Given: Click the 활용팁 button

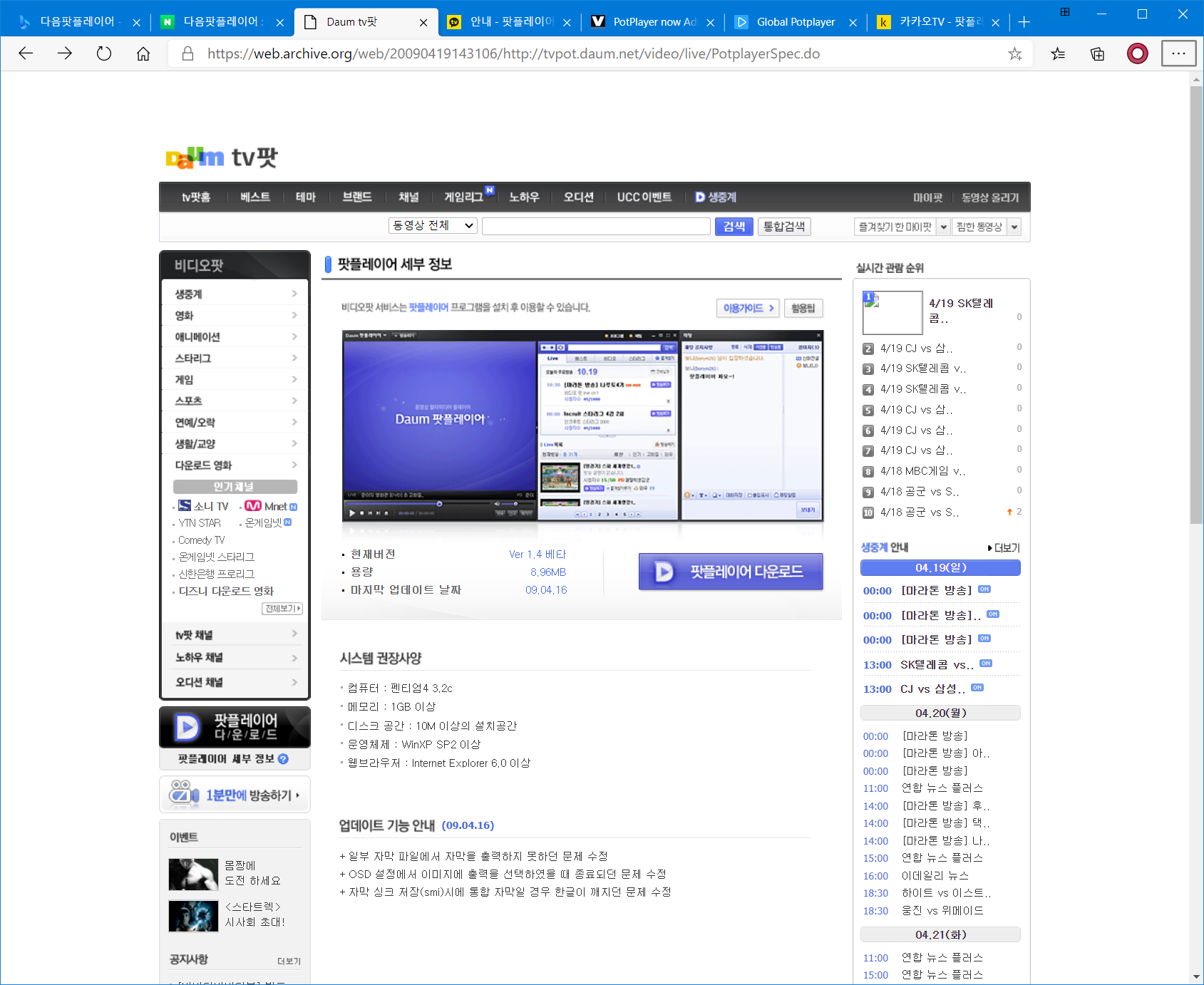Looking at the screenshot, I should coord(803,308).
